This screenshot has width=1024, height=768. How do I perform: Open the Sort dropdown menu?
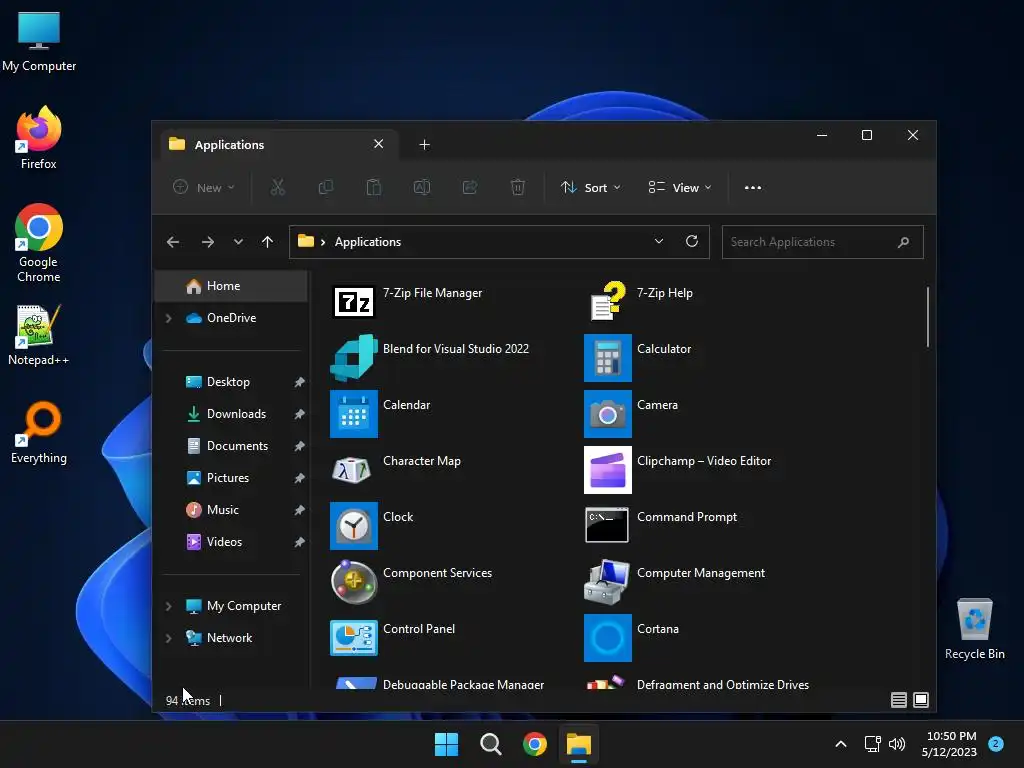point(590,187)
